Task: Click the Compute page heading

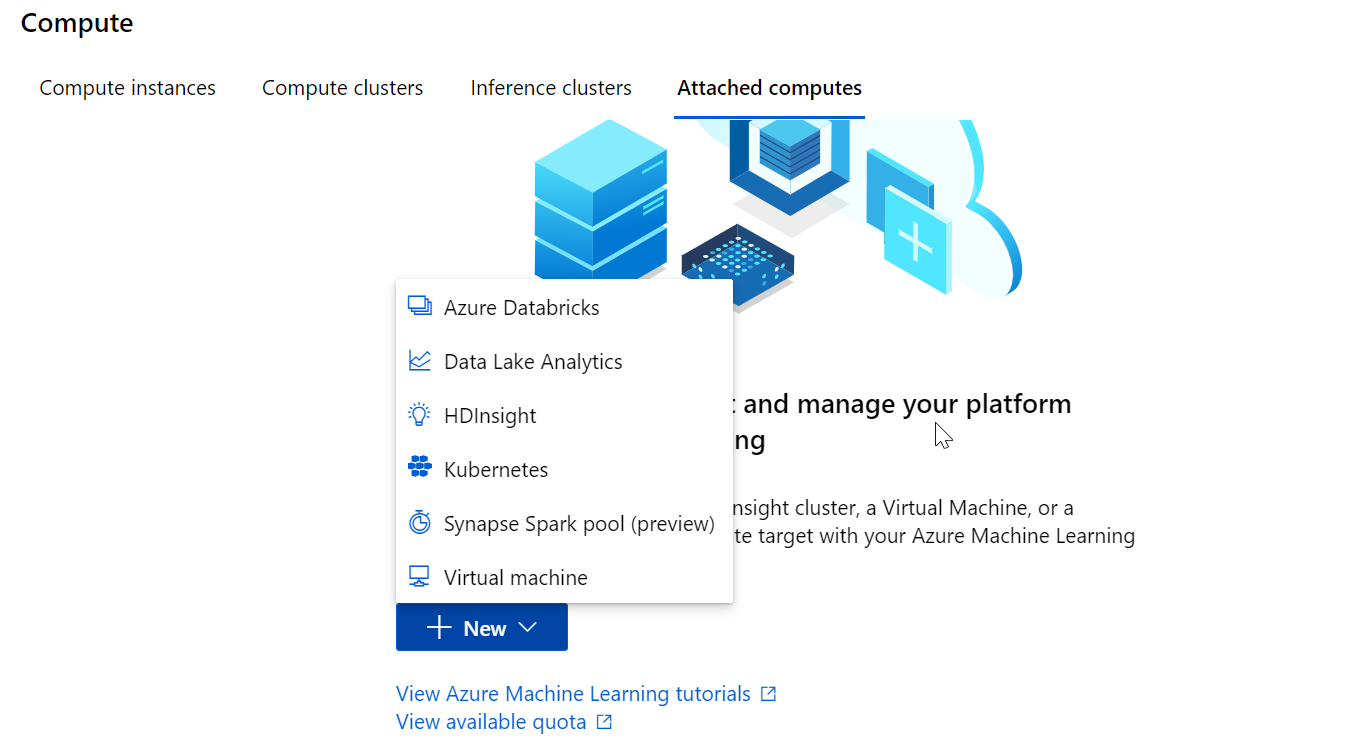Action: point(77,23)
